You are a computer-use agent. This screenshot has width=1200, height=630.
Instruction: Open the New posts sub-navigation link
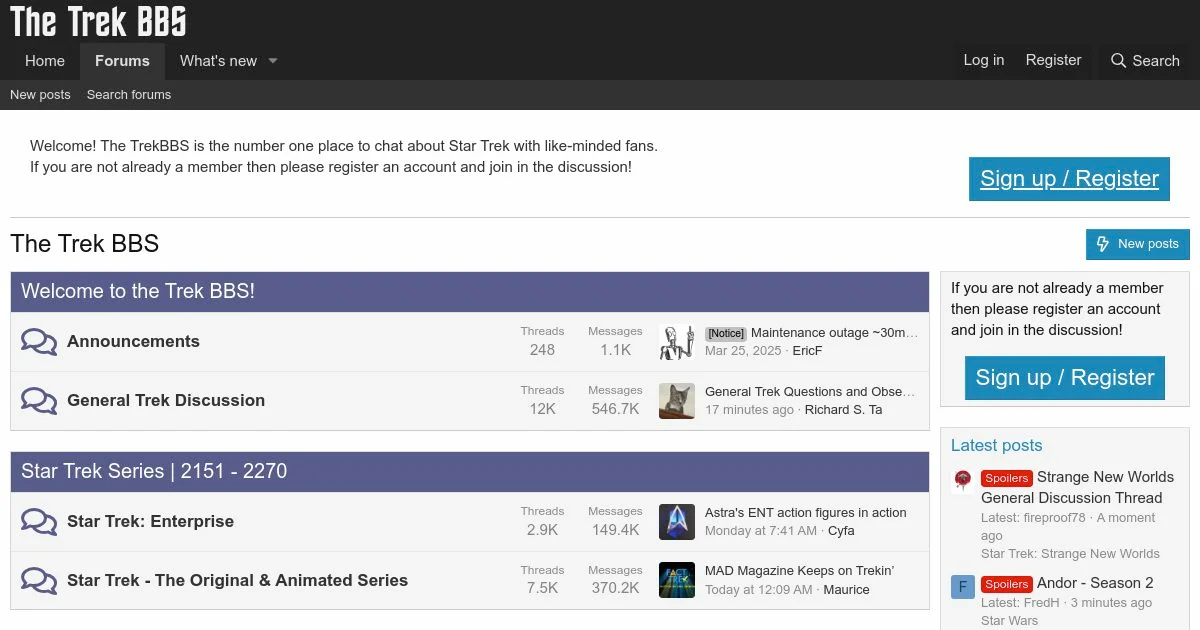click(x=40, y=95)
